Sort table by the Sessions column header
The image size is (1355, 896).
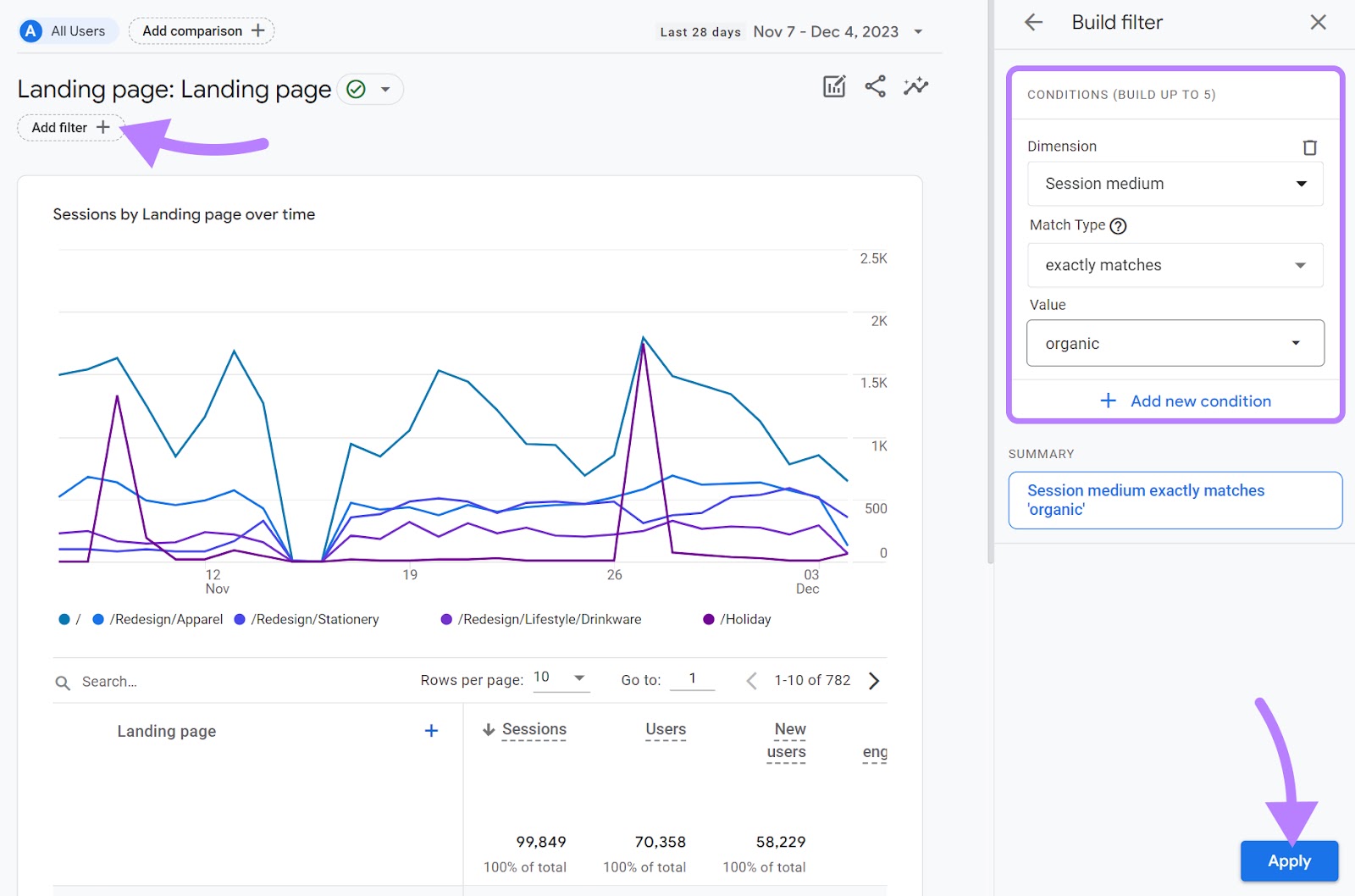click(x=534, y=730)
